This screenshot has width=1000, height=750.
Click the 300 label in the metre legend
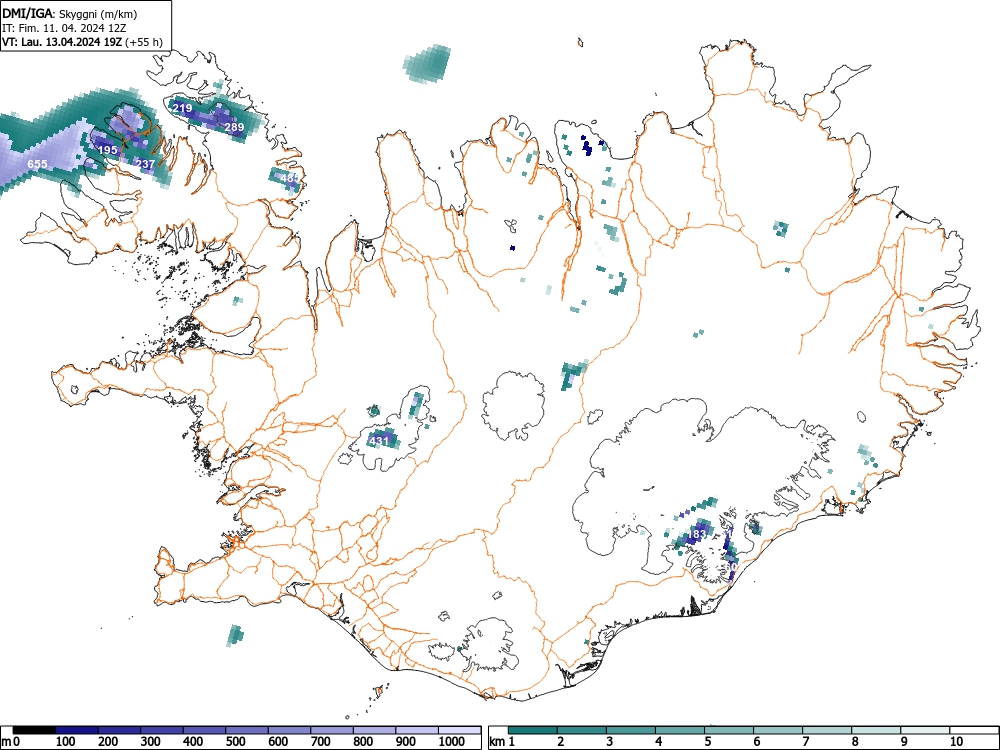(x=150, y=742)
